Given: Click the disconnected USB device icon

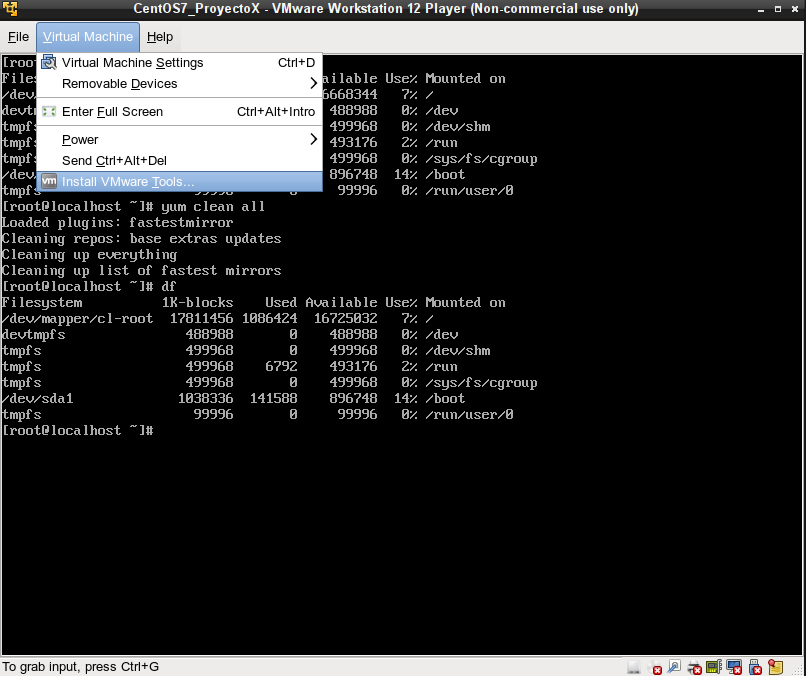Looking at the screenshot, I should point(755,667).
